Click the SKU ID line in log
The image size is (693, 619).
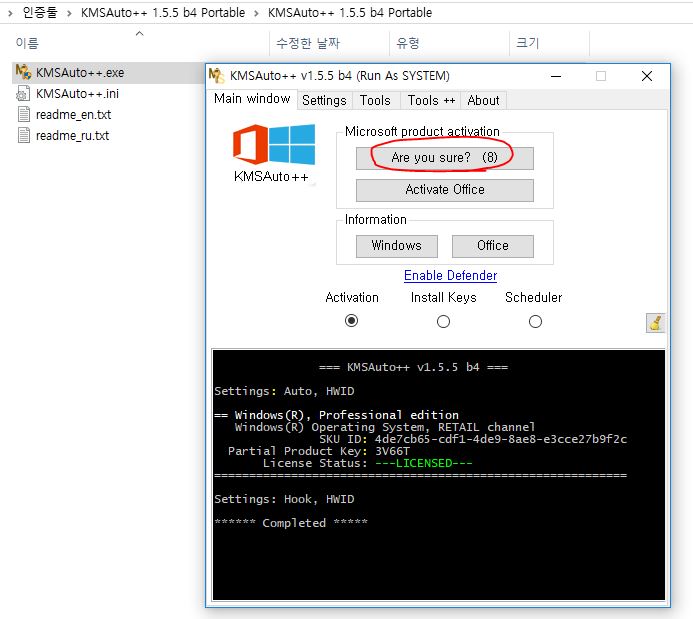472,439
